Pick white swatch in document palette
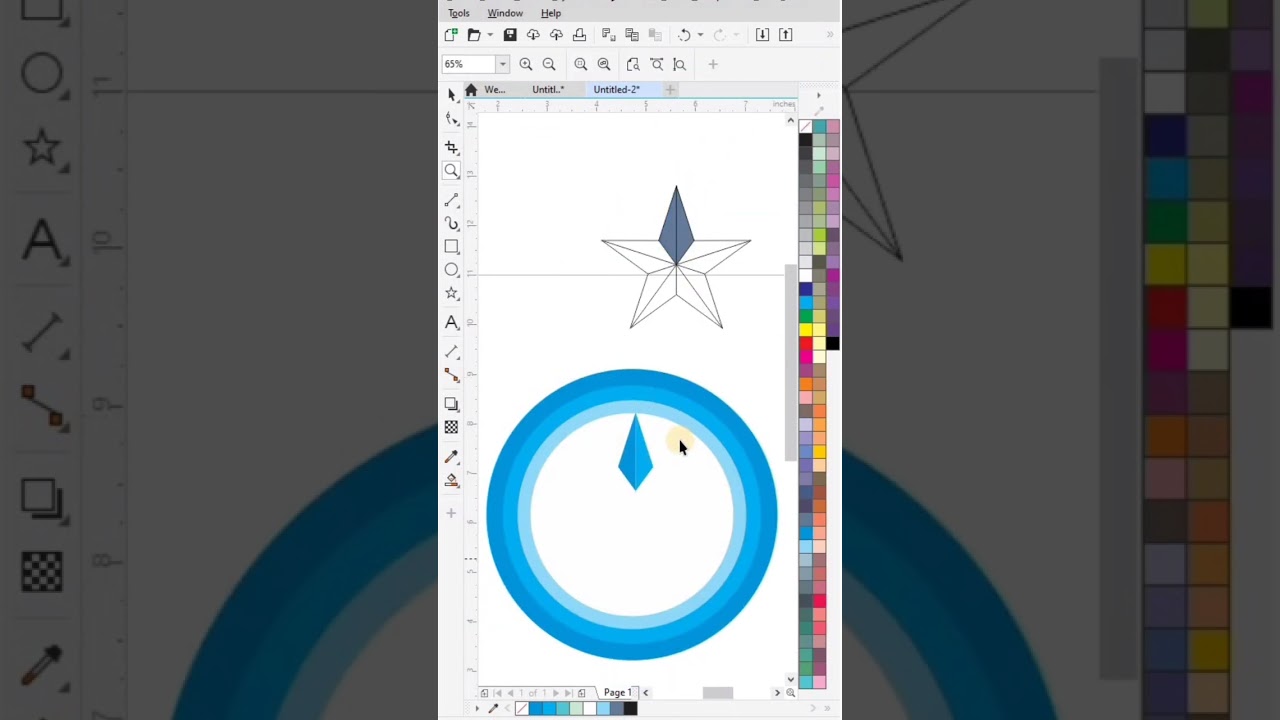1280x720 pixels. click(x=589, y=708)
